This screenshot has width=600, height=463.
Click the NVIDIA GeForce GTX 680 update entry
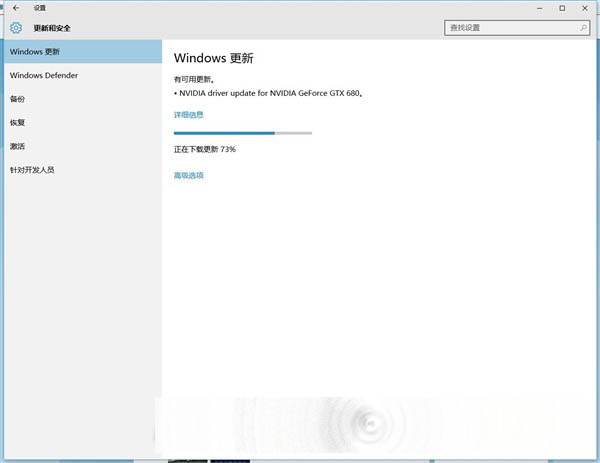pos(270,93)
